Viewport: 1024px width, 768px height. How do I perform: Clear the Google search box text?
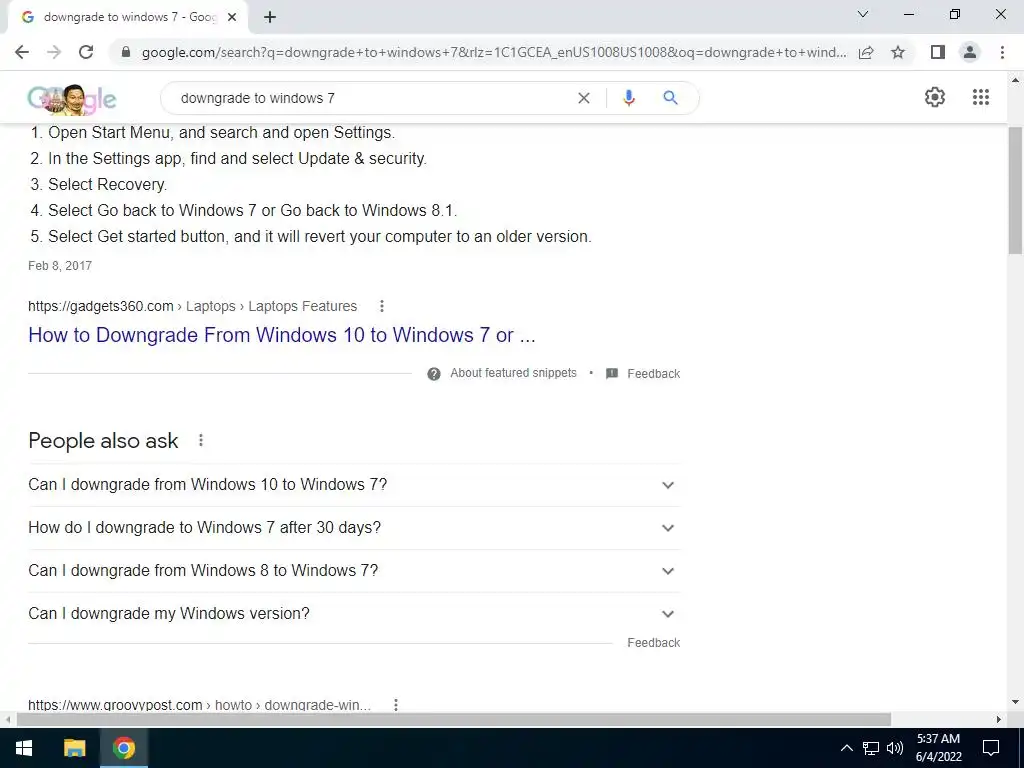(x=584, y=98)
